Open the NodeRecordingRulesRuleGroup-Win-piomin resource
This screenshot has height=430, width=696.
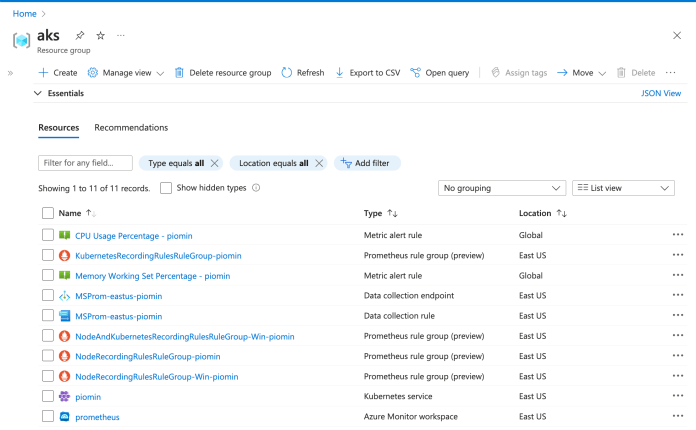[x=157, y=377]
